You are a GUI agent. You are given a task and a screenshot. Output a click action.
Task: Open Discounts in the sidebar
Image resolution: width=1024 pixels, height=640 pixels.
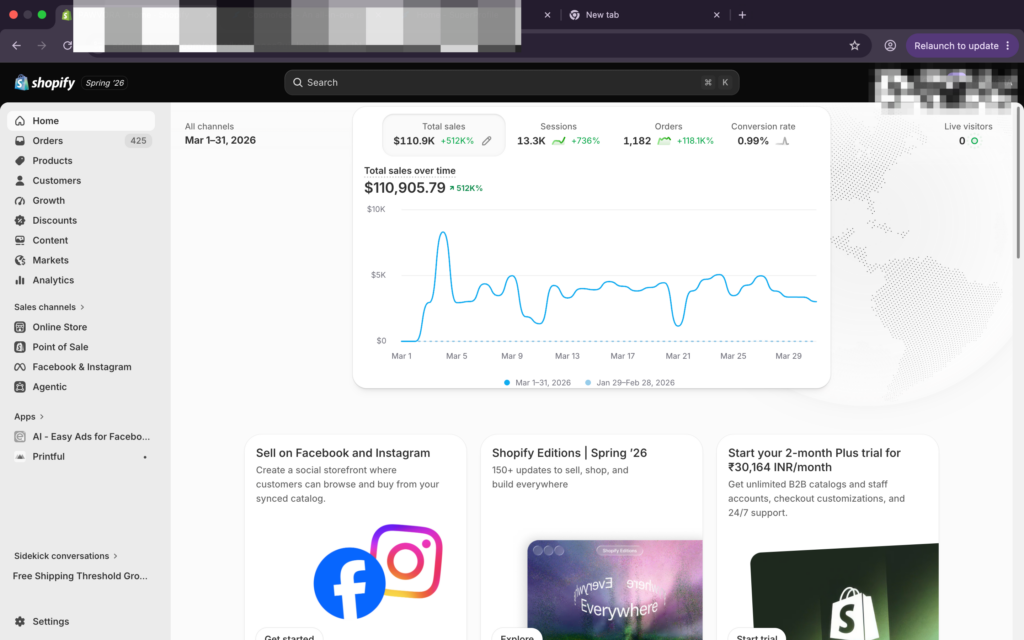pos(81,220)
